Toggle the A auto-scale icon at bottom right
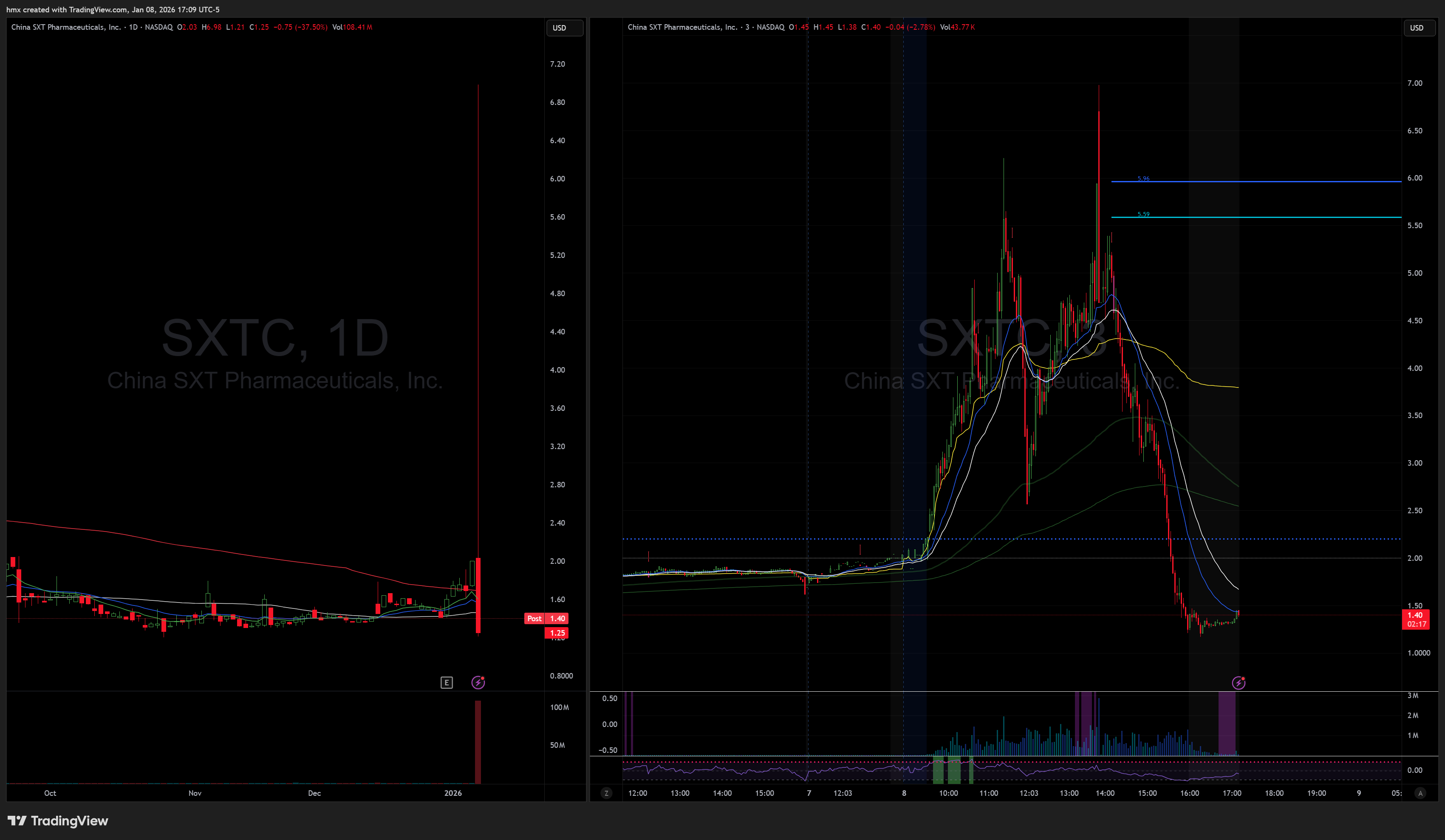The height and width of the screenshot is (840, 1445). pos(1420,794)
